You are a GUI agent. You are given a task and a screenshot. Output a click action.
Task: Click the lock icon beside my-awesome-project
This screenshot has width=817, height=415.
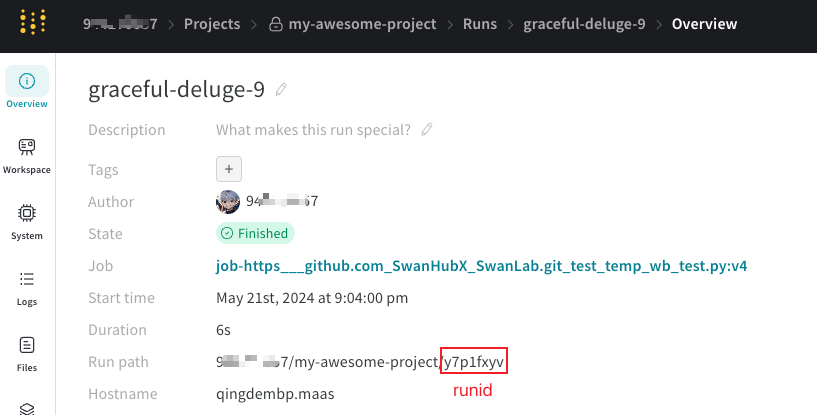pos(275,24)
